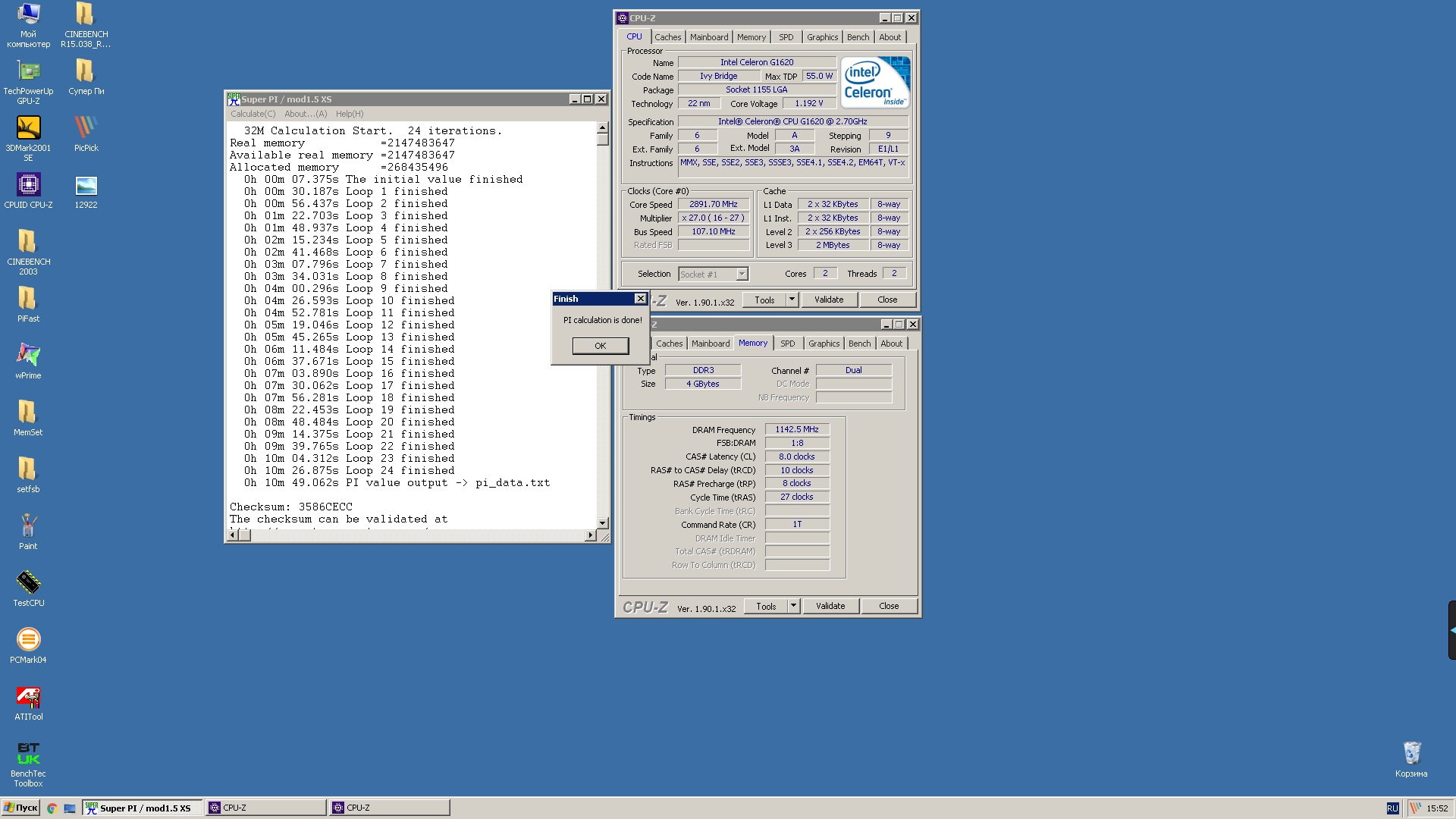Screen dimensions: 1456x819
Task: Select Mainboard tab in top CPU-Z window
Action: (709, 37)
